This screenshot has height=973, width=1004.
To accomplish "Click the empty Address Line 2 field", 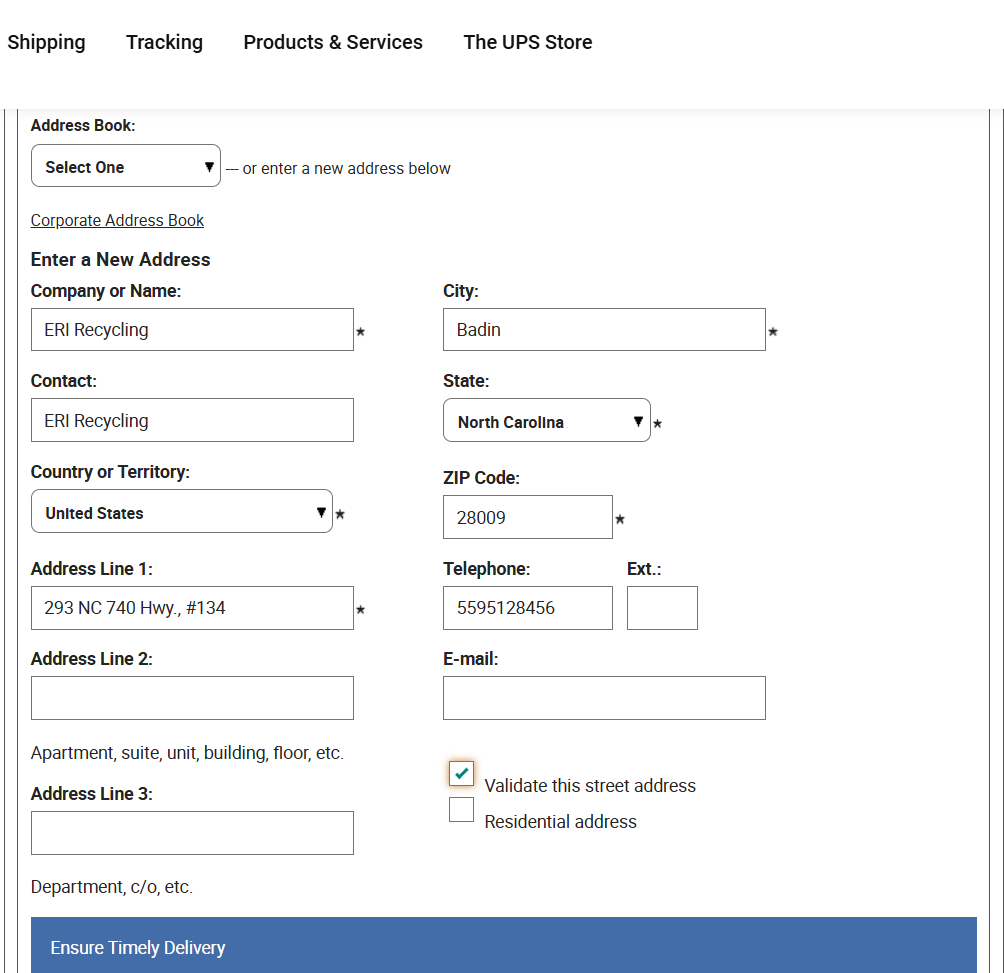I will click(x=192, y=698).
